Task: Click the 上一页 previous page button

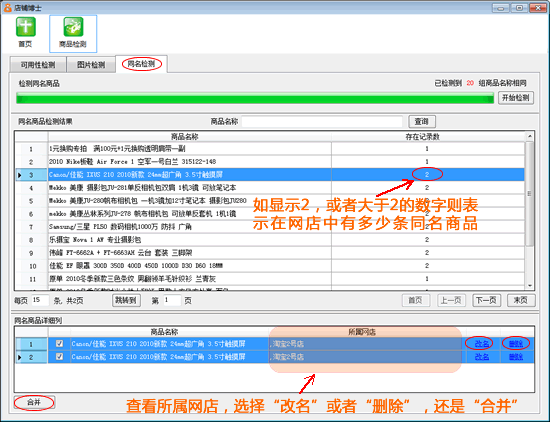Action: [451, 300]
